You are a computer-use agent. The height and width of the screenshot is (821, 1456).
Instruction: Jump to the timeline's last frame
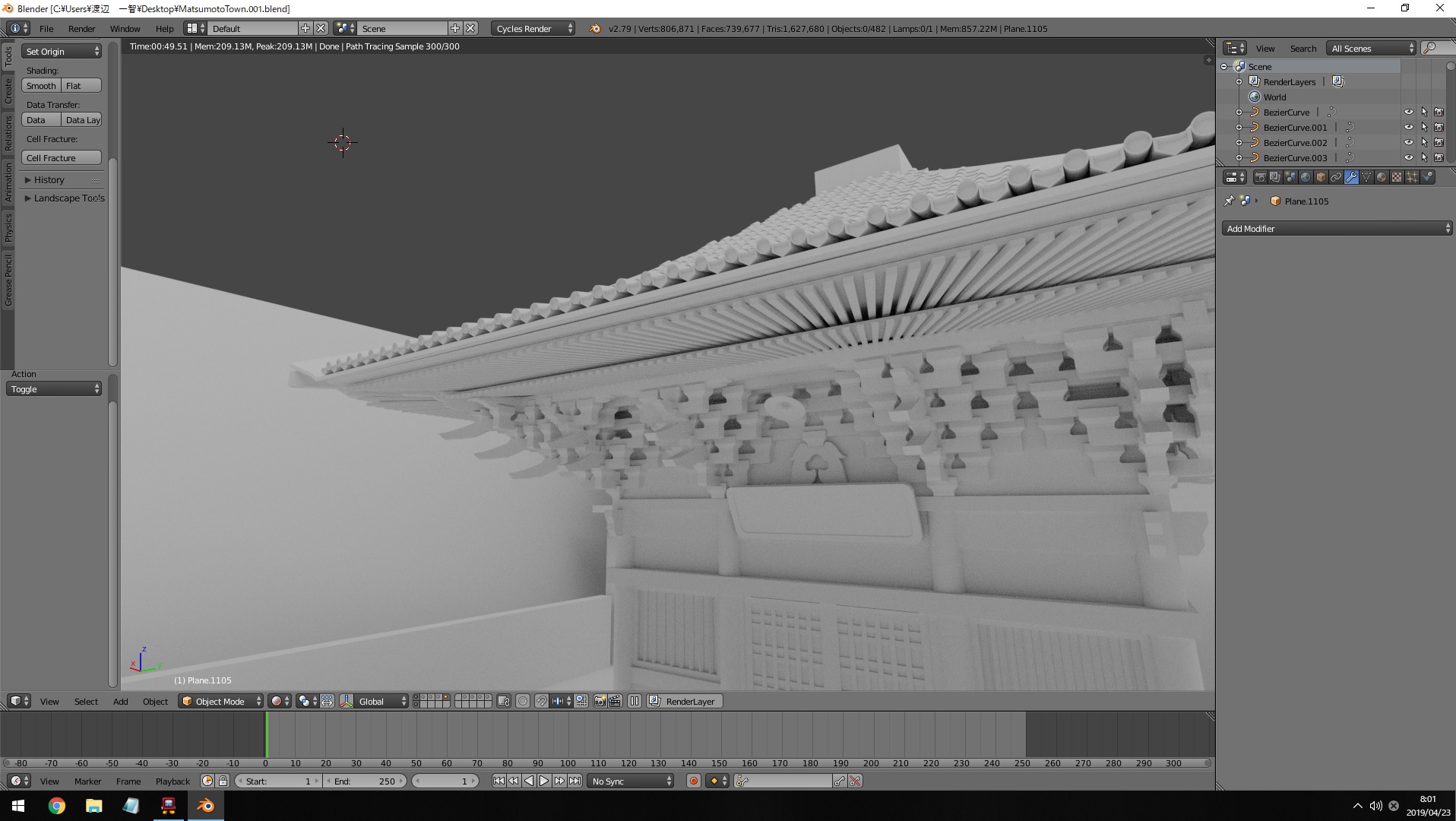pyautogui.click(x=575, y=781)
